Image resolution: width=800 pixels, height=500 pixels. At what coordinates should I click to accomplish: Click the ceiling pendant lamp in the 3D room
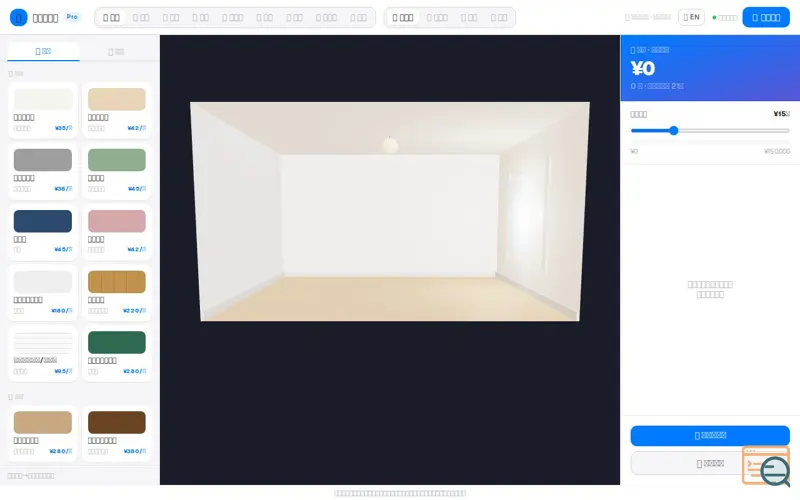pos(390,145)
